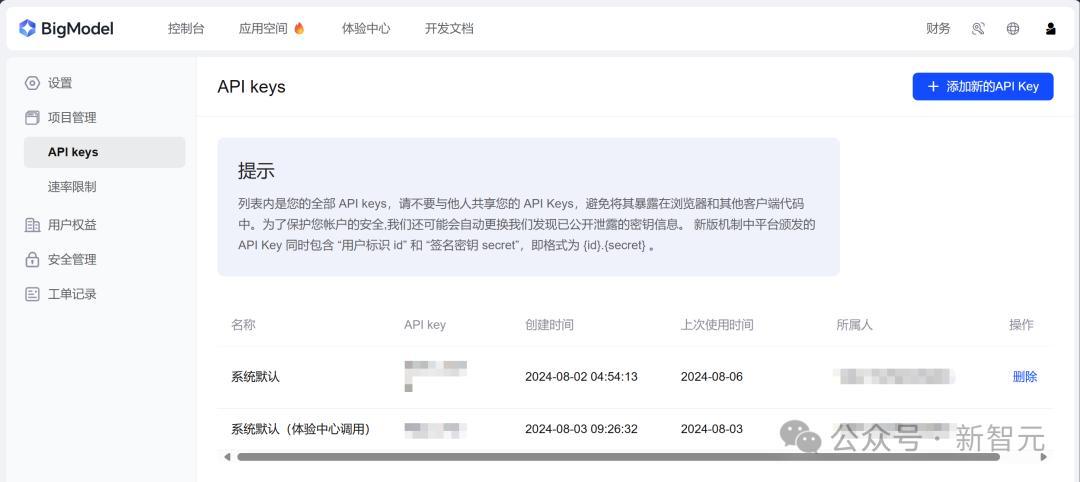
Task: Open the 财务 menu
Action: tap(938, 28)
